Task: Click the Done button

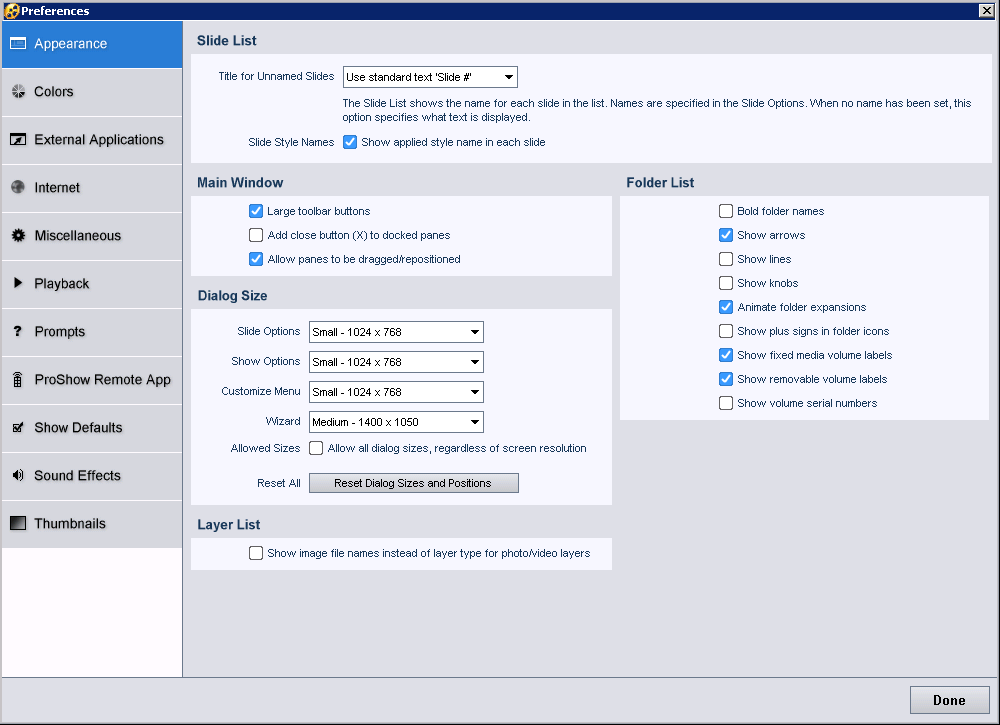Action: point(949,700)
